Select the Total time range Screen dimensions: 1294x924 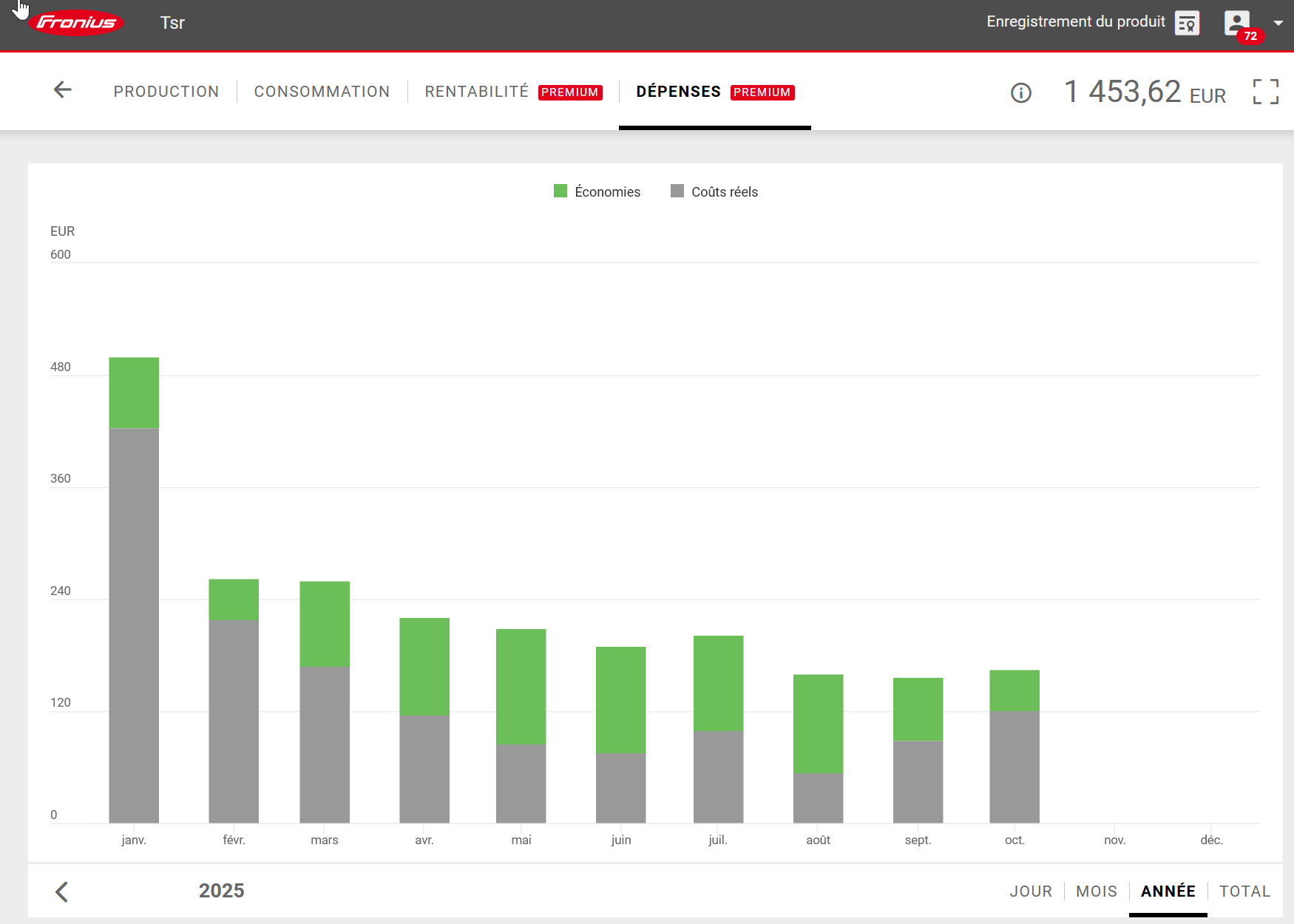1244,891
